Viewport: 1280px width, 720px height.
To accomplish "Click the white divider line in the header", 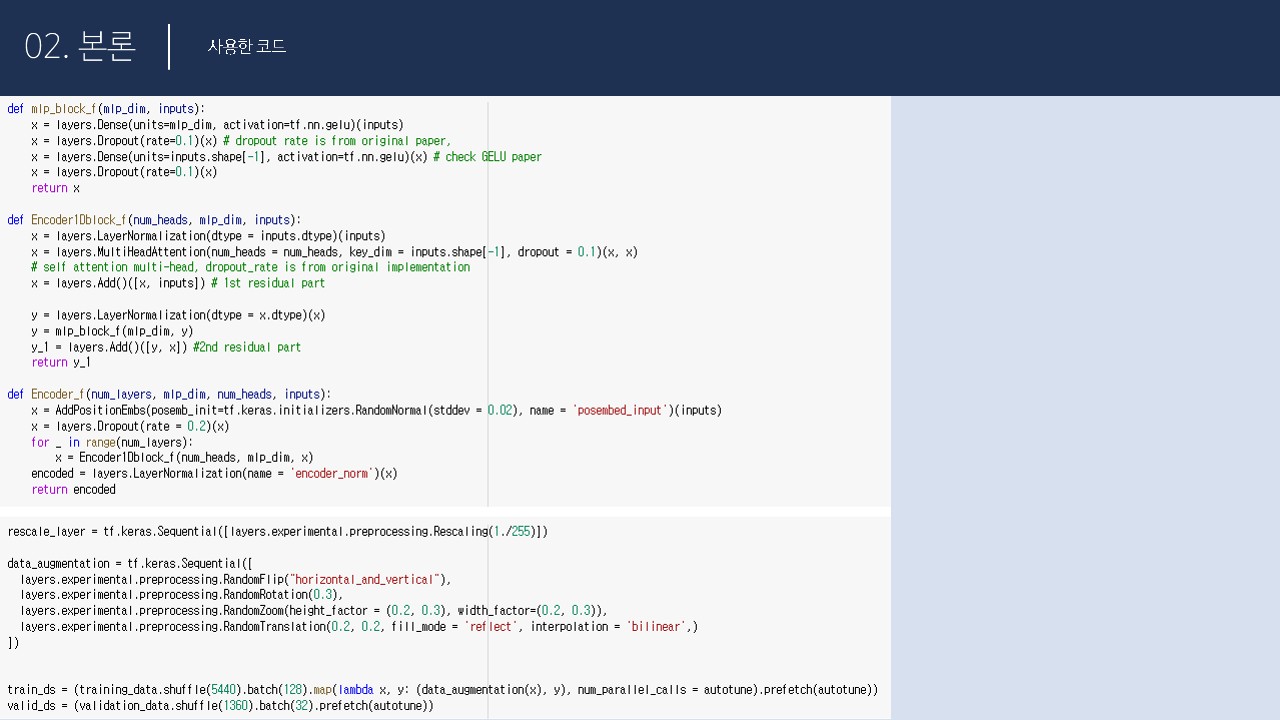I will 169,47.
